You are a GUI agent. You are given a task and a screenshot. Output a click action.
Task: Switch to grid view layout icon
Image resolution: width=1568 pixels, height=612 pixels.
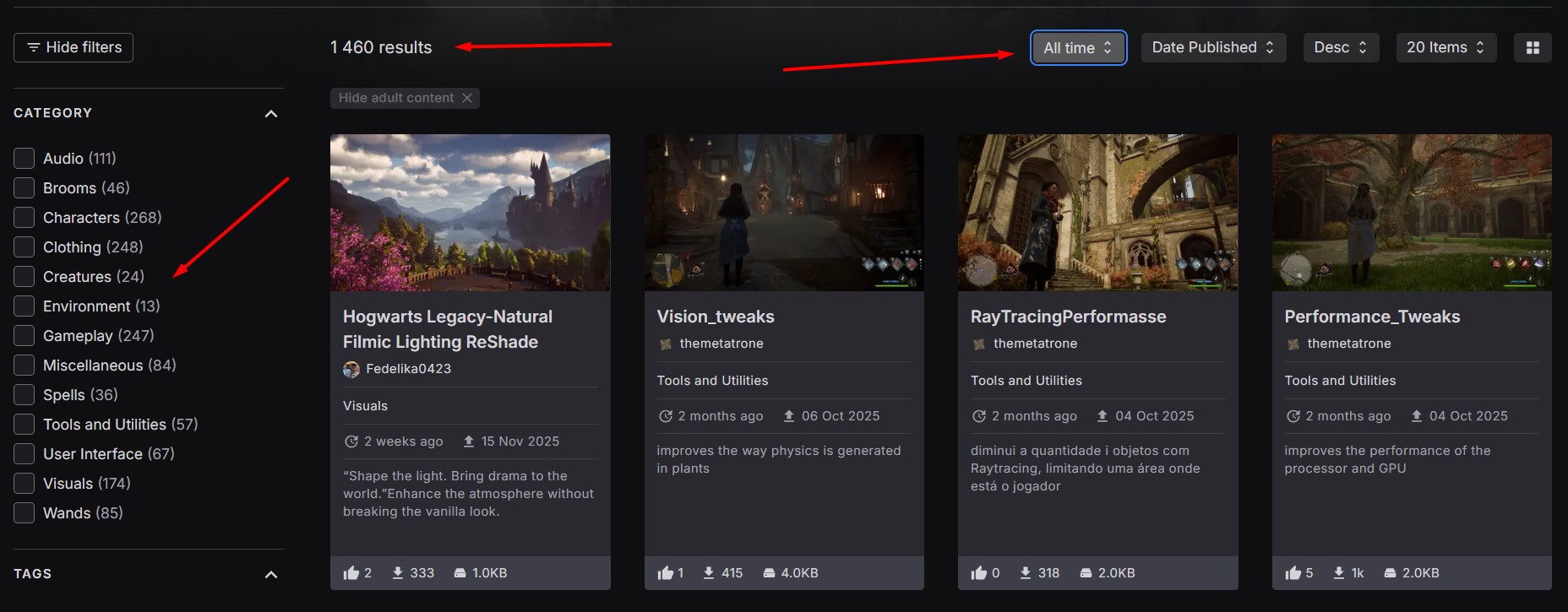pyautogui.click(x=1533, y=48)
